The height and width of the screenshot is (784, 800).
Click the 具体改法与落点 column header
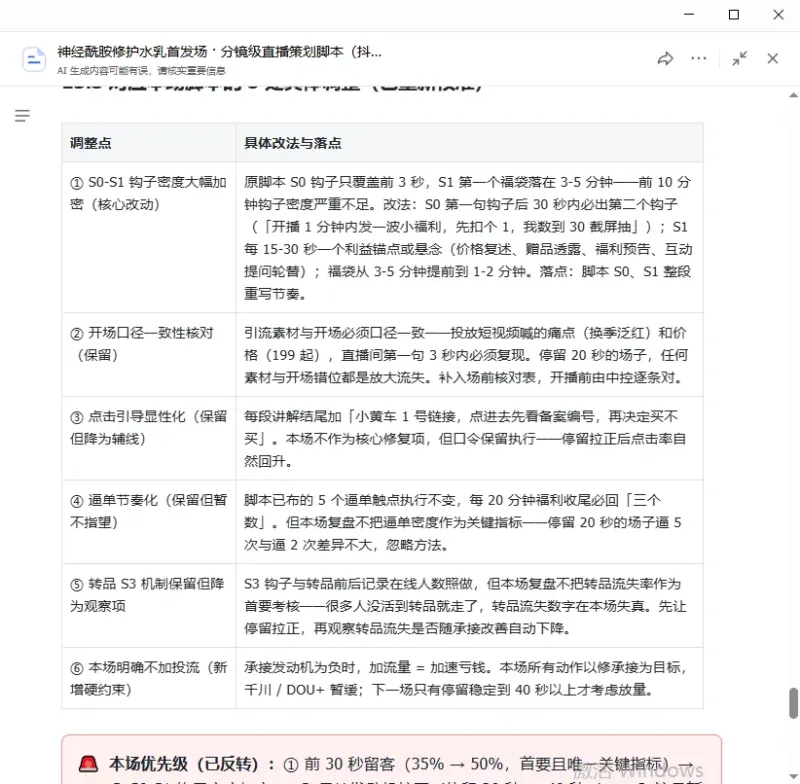(469, 143)
